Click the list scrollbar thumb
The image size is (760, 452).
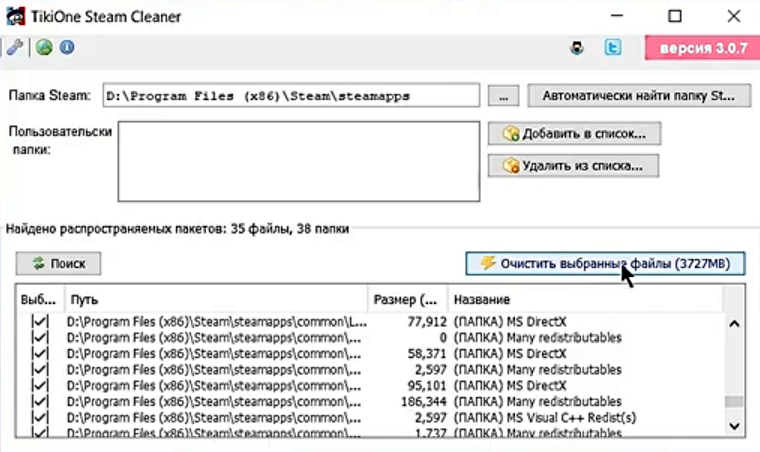point(734,402)
